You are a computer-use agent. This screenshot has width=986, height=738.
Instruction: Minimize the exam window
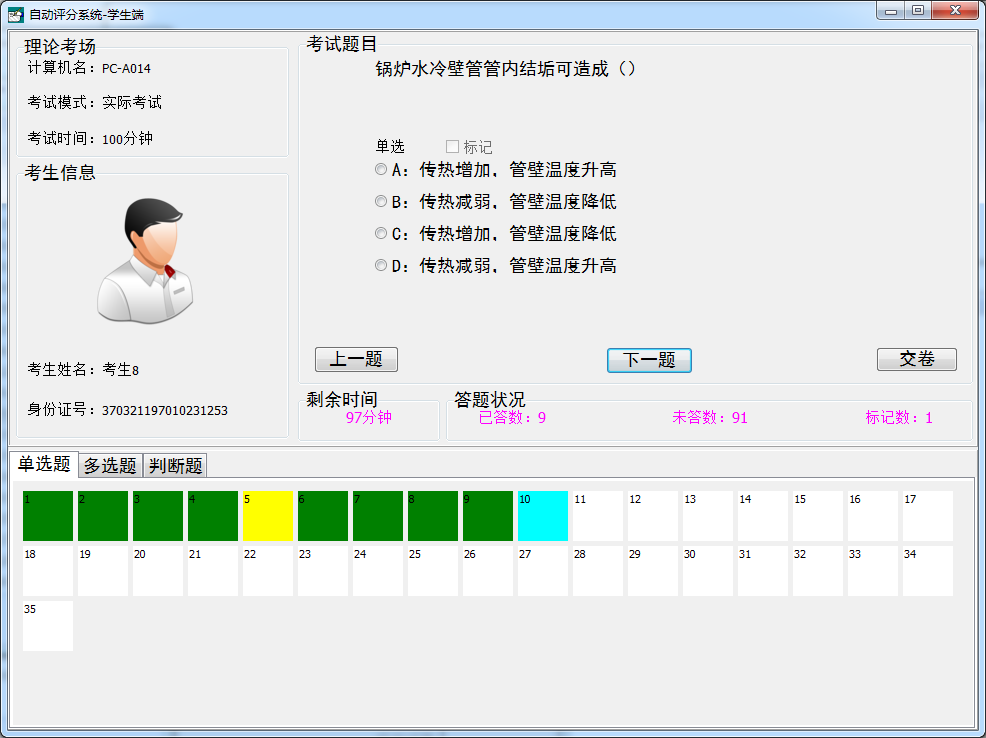click(890, 10)
